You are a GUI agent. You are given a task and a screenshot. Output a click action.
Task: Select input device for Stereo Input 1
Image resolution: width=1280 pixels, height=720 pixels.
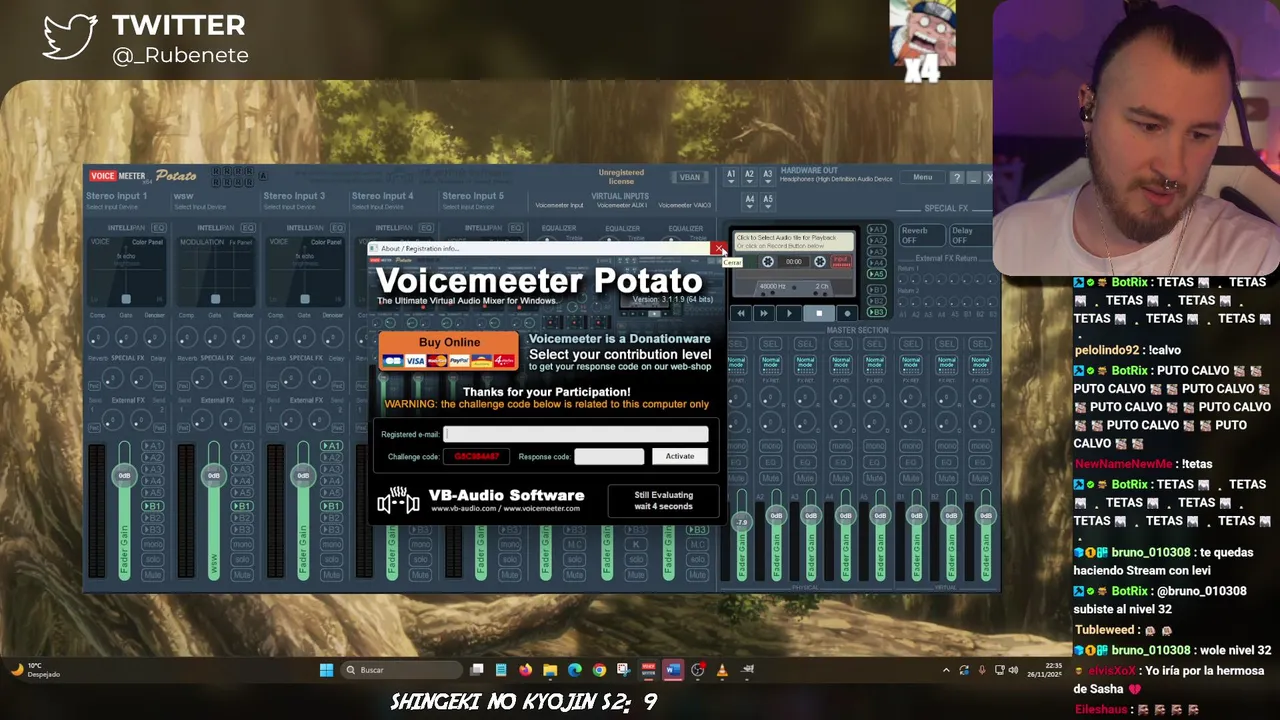(x=112, y=207)
